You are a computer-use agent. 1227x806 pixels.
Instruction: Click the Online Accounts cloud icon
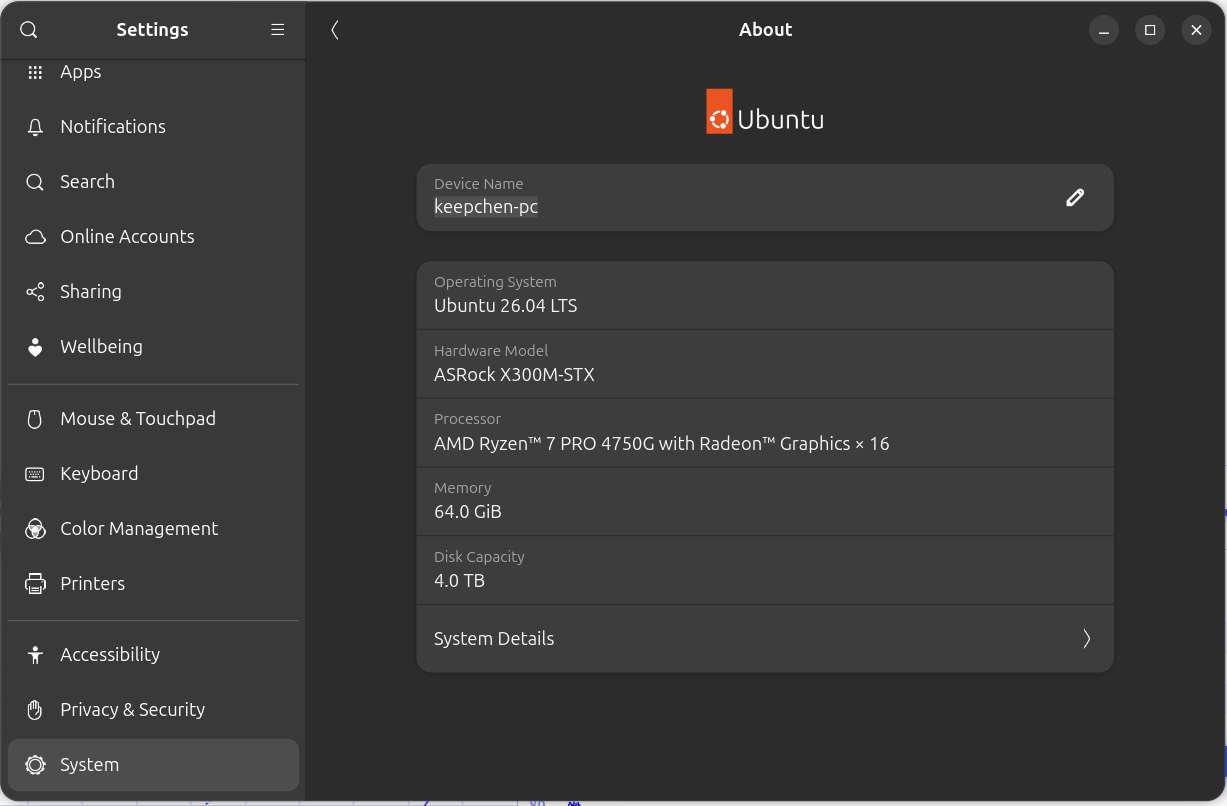click(35, 237)
